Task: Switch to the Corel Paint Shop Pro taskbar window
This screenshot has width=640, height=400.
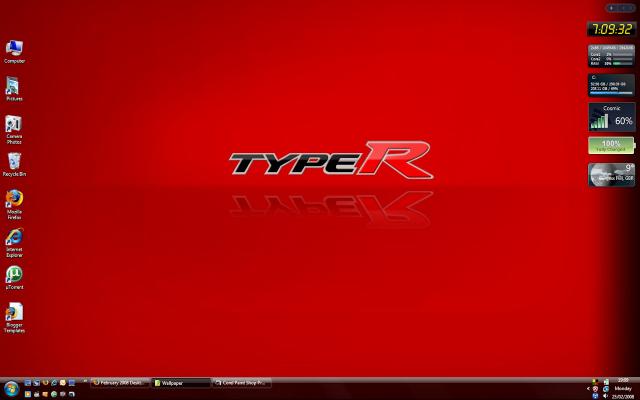Action: click(x=242, y=383)
